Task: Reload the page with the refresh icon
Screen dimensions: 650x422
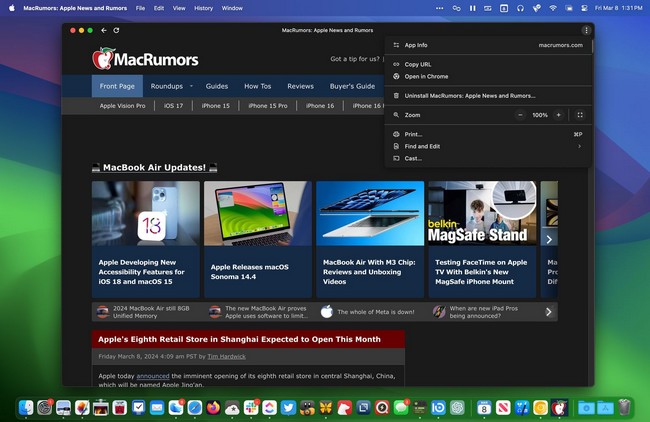Action: click(117, 30)
